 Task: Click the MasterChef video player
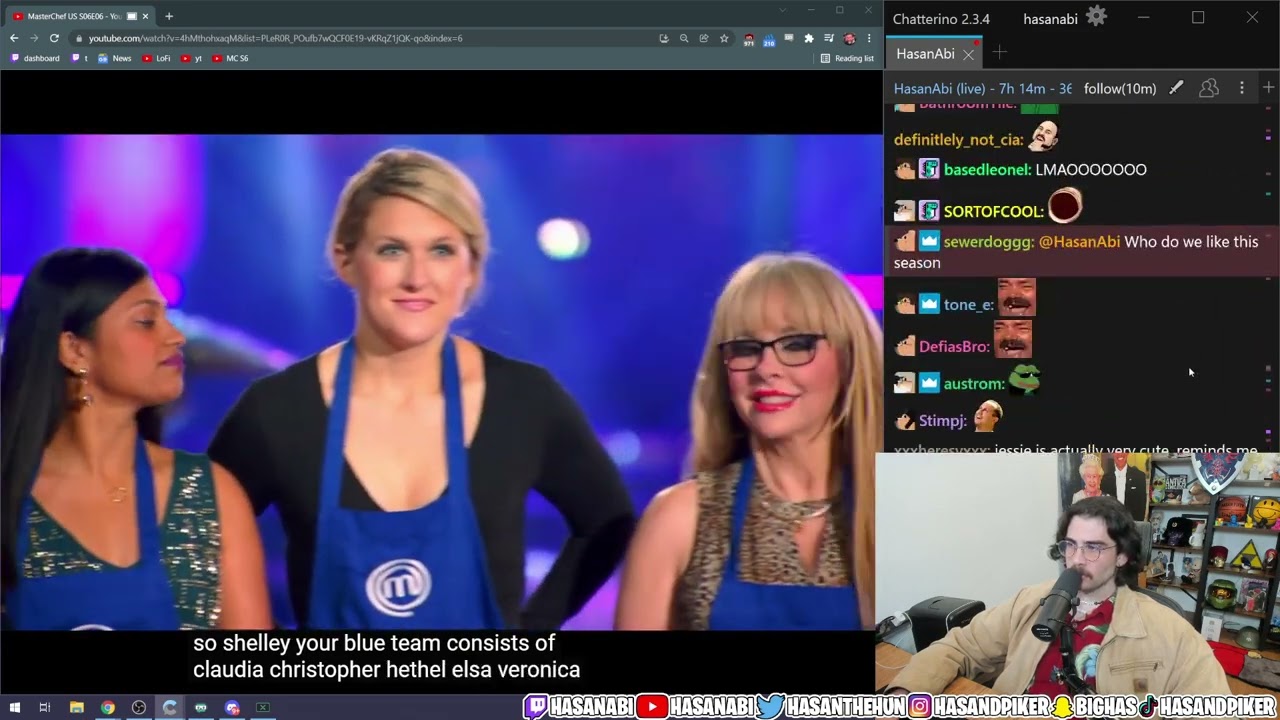point(441,382)
